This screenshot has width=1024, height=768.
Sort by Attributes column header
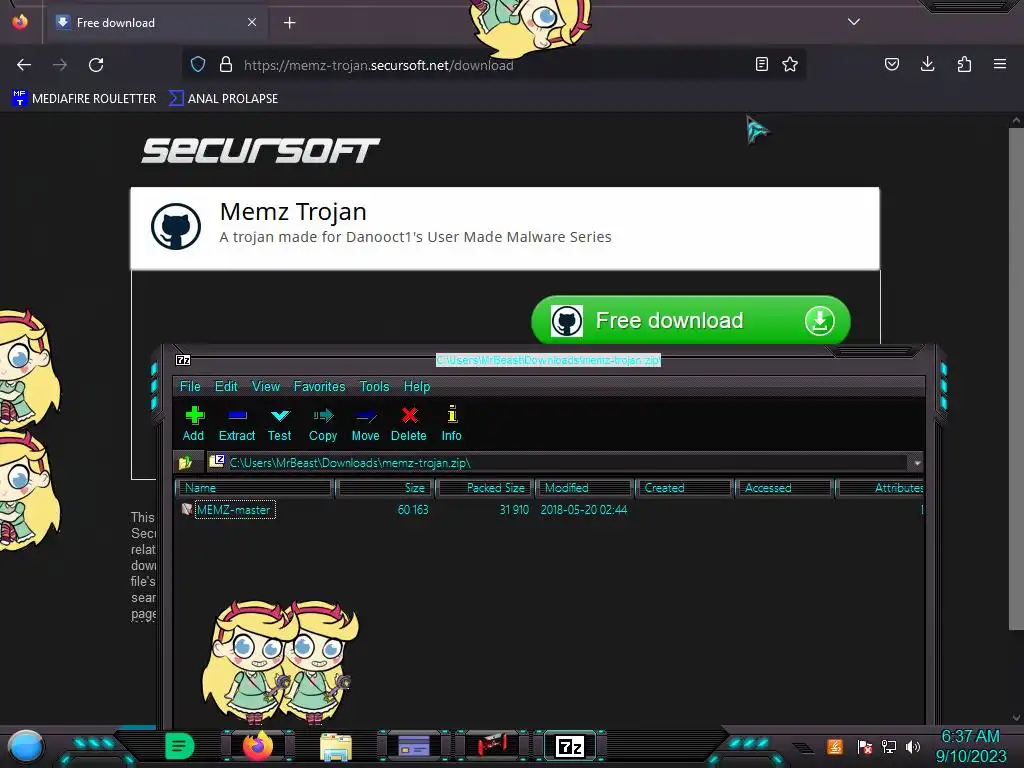point(880,488)
